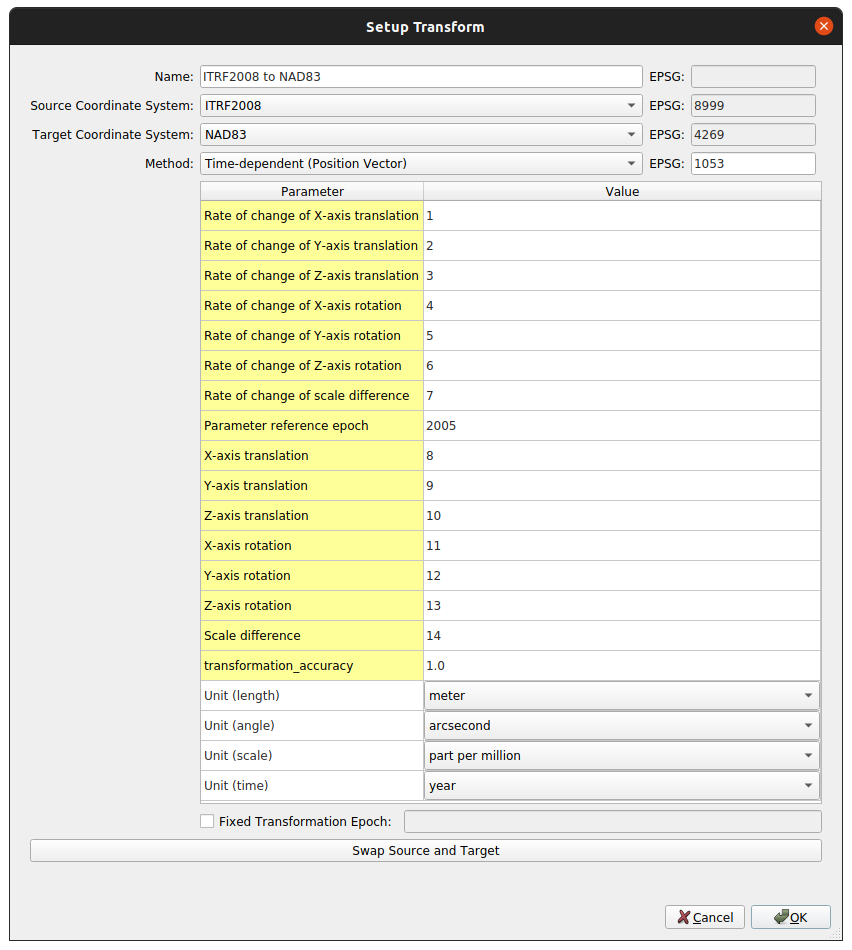The image size is (852, 950).
Task: Click the Cancel button
Action: point(705,917)
